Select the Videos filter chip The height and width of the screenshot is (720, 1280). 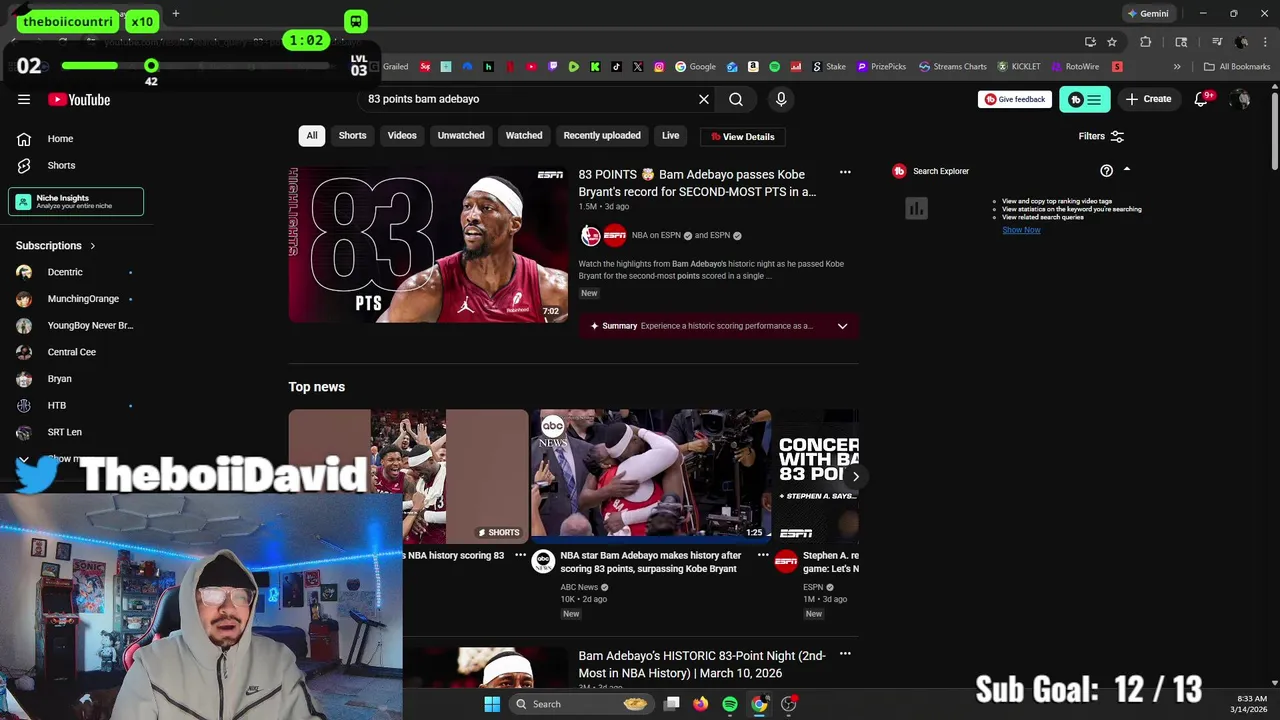[402, 135]
